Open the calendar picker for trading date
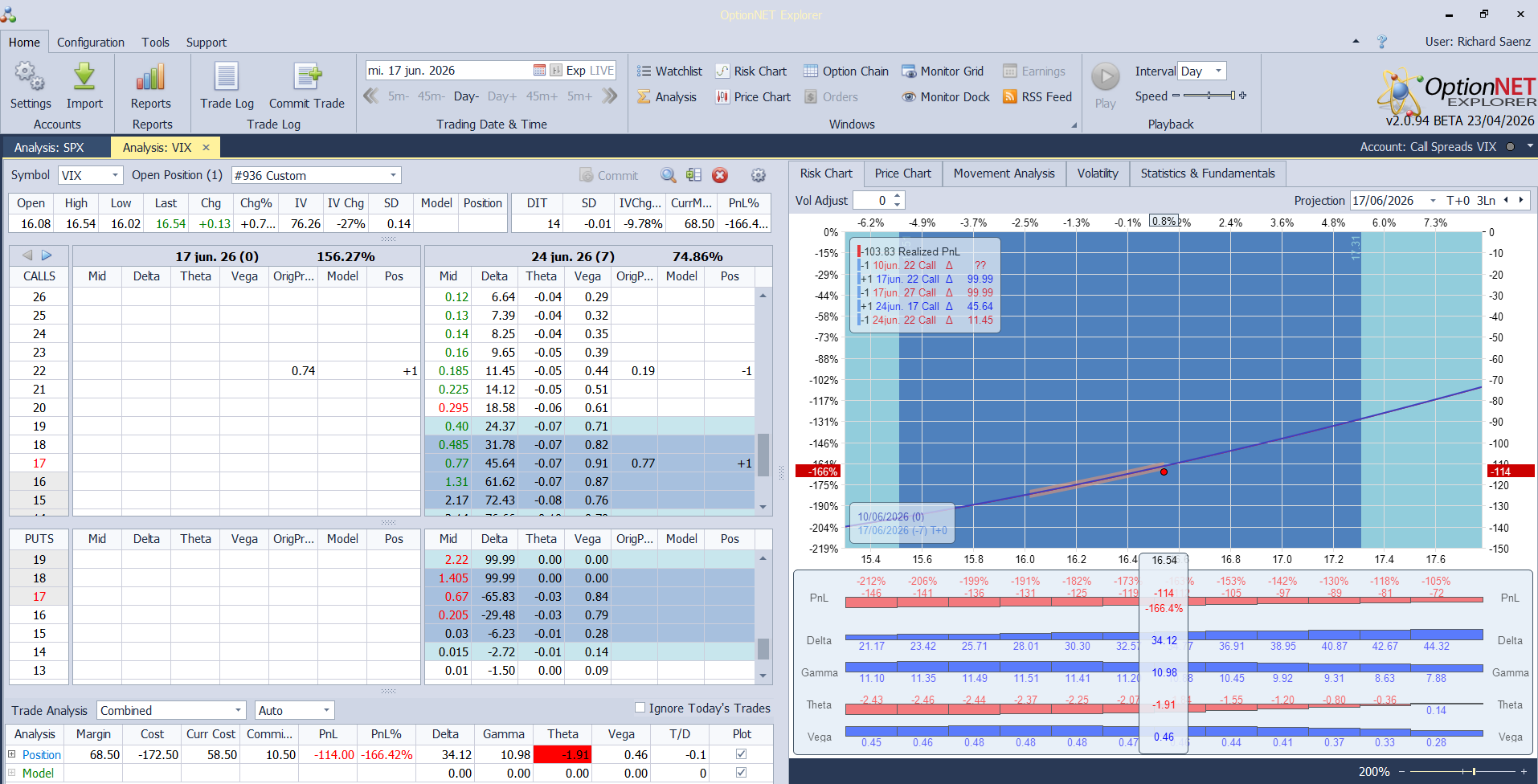1538x784 pixels. click(x=539, y=71)
